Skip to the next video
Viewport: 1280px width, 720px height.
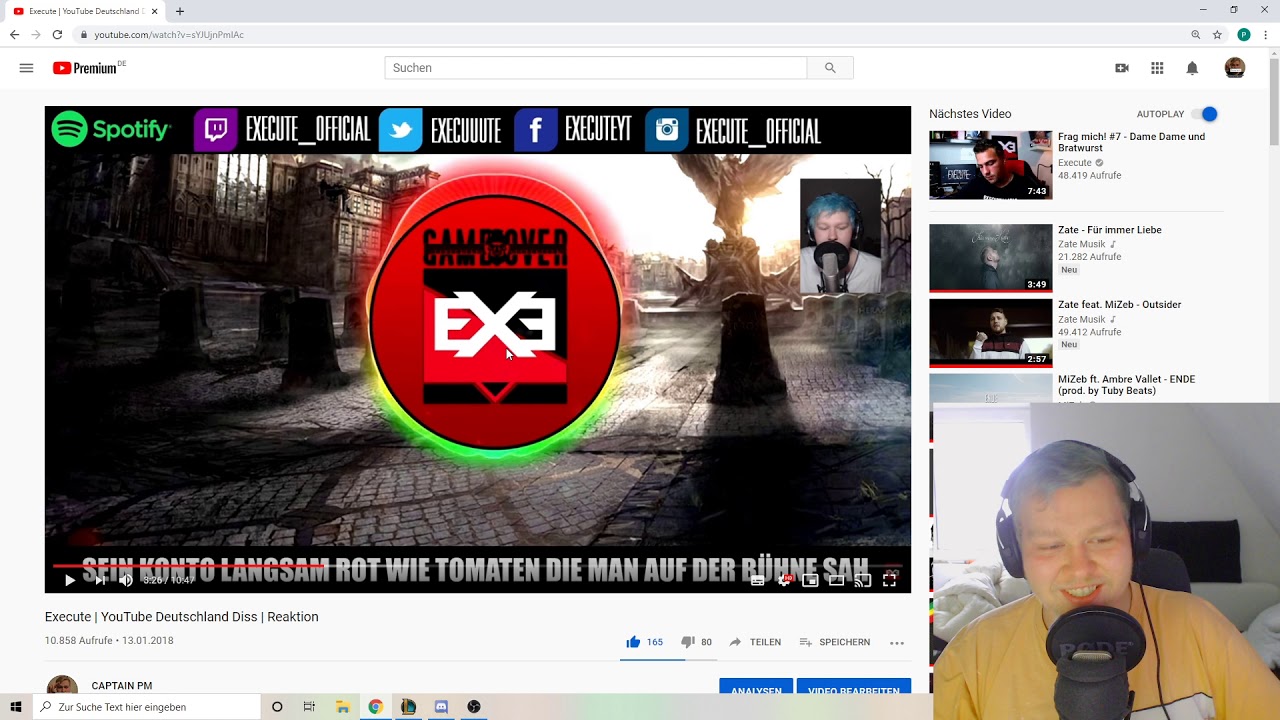click(100, 580)
